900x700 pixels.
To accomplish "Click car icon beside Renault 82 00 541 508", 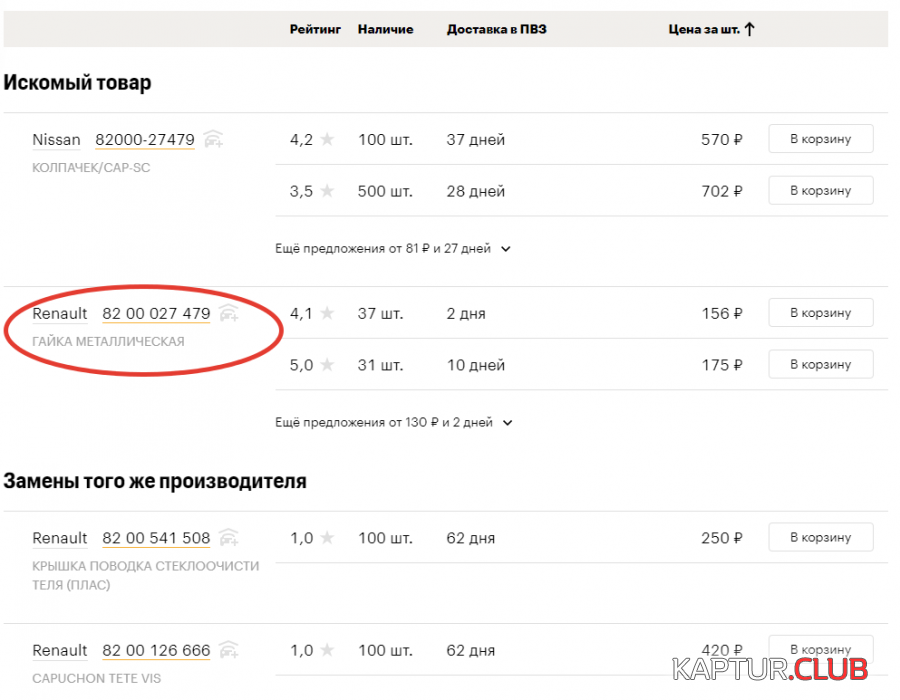I will pos(229,538).
